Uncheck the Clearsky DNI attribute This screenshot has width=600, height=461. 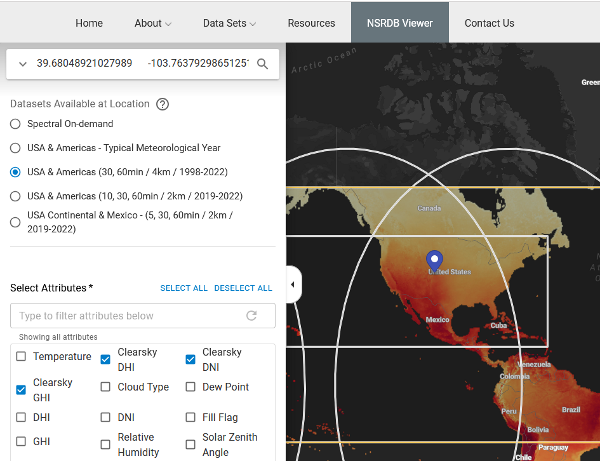190,360
